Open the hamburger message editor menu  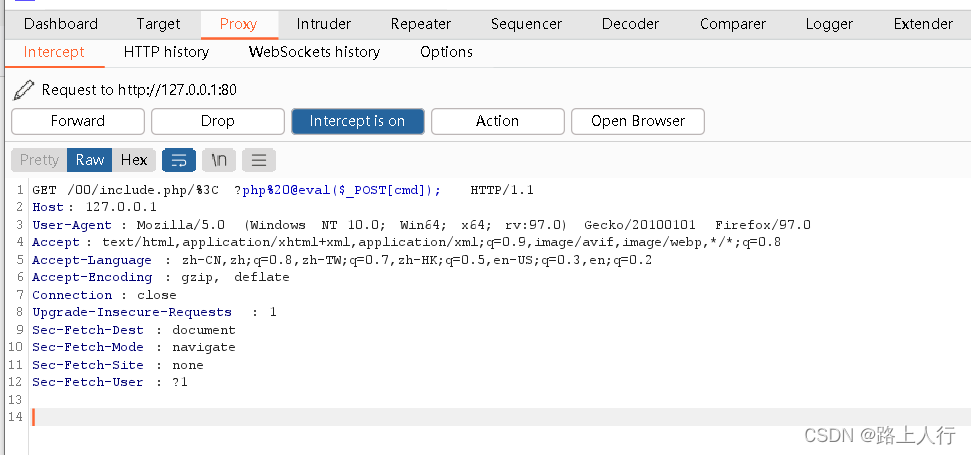[259, 160]
